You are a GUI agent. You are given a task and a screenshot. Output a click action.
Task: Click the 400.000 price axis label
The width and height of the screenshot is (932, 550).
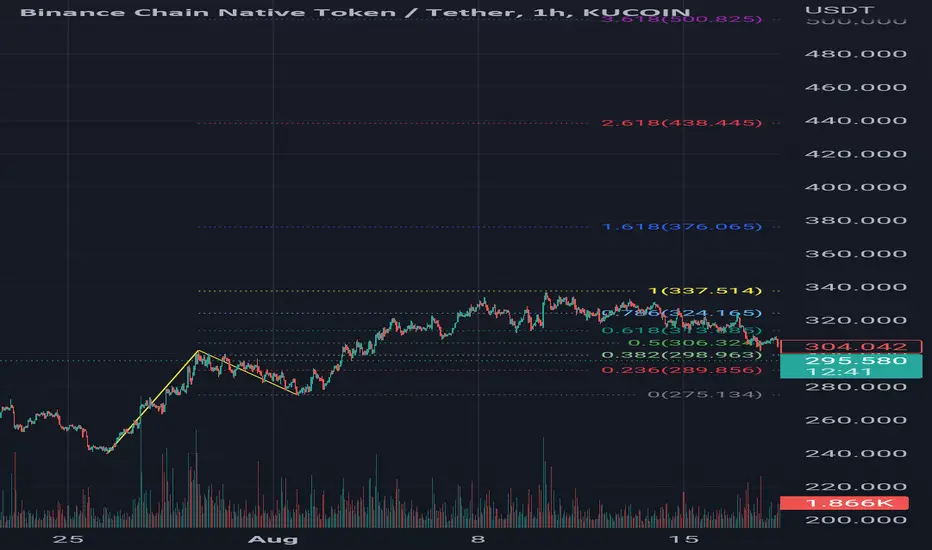[856, 187]
